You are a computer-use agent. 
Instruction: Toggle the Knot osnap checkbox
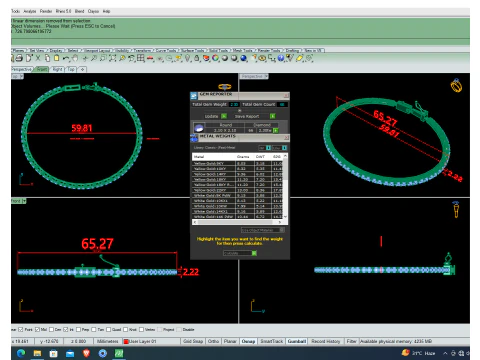click(x=125, y=329)
